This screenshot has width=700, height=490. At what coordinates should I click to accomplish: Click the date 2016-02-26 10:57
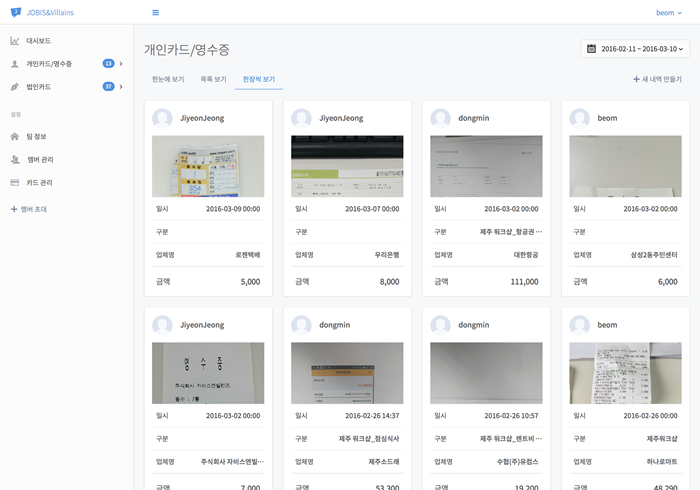(511, 415)
